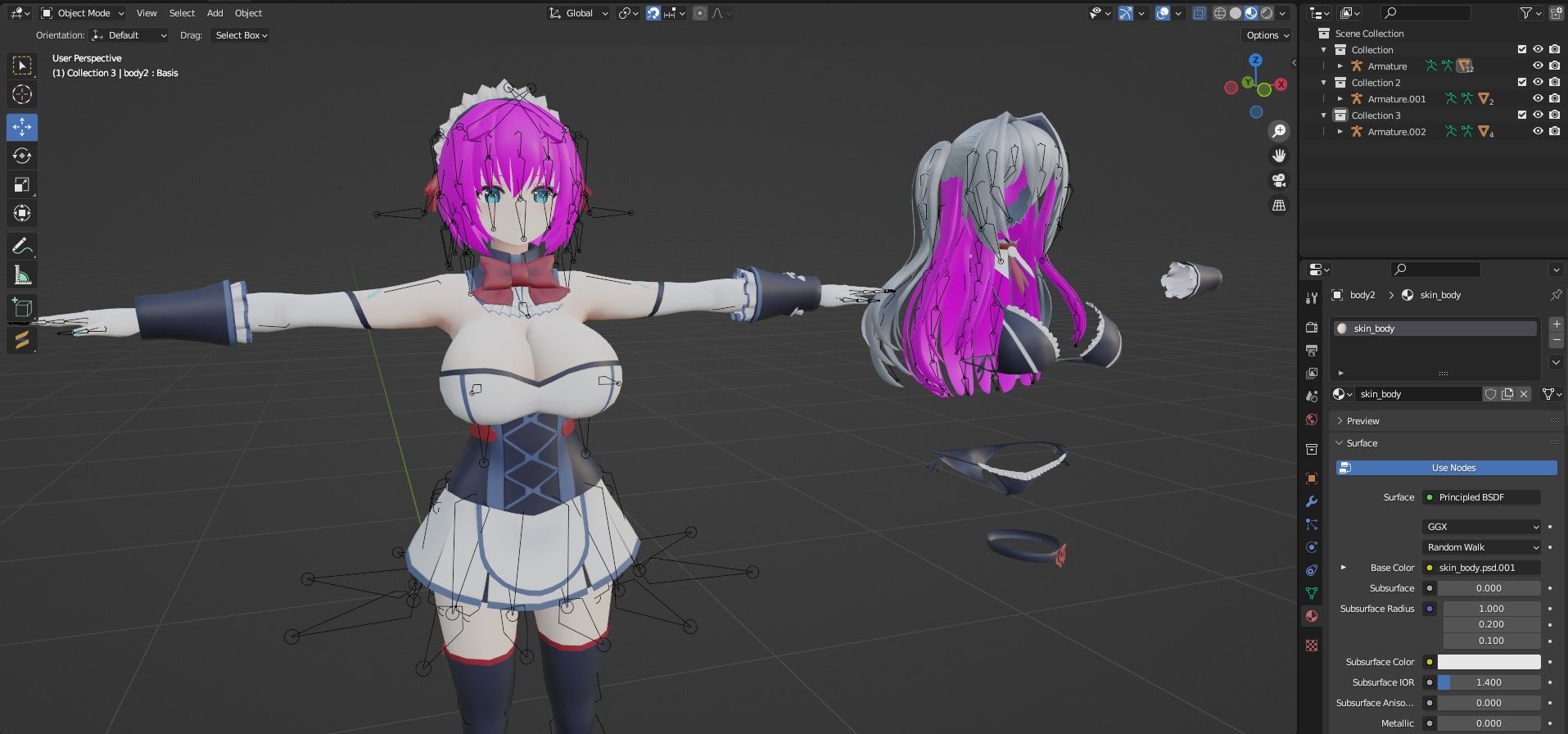This screenshot has height=734, width=1568.
Task: Activate the Rotate tool
Action: click(22, 156)
